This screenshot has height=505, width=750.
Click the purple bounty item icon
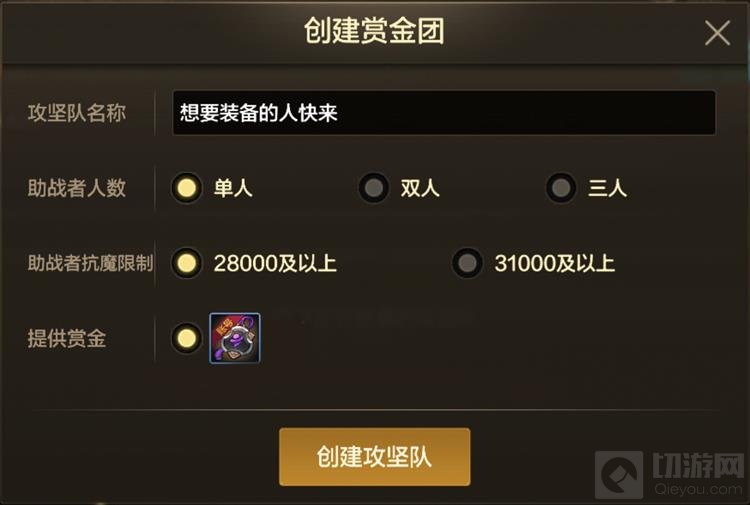coord(235,338)
